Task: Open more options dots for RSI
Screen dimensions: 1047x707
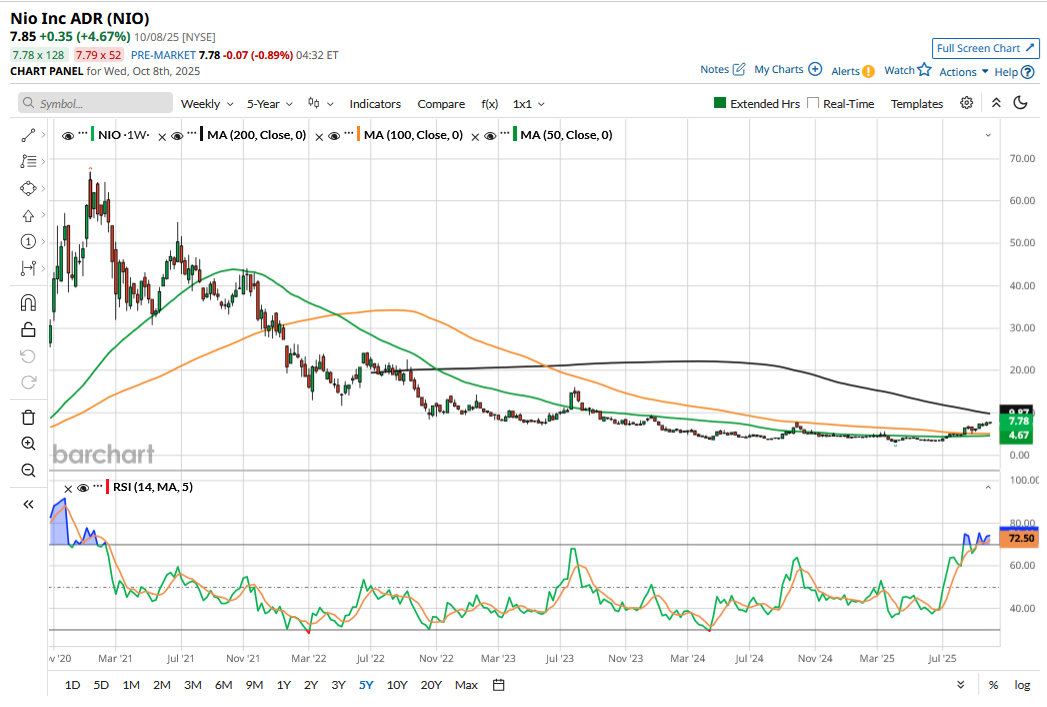Action: click(97, 487)
